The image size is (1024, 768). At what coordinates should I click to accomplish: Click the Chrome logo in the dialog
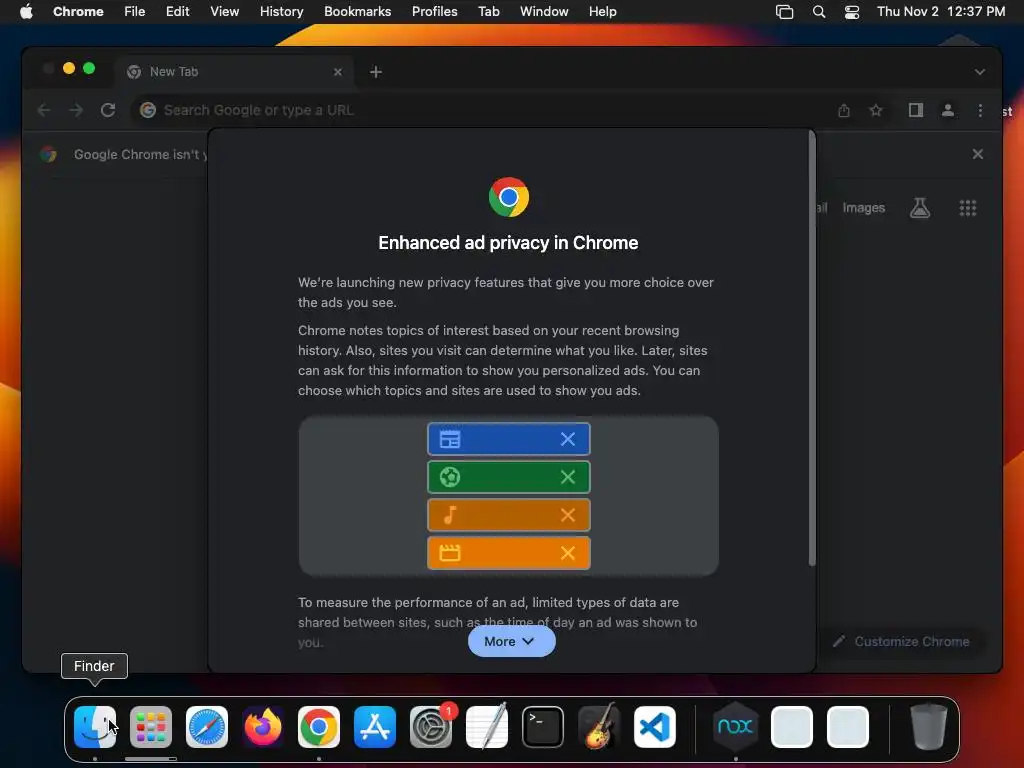(509, 197)
